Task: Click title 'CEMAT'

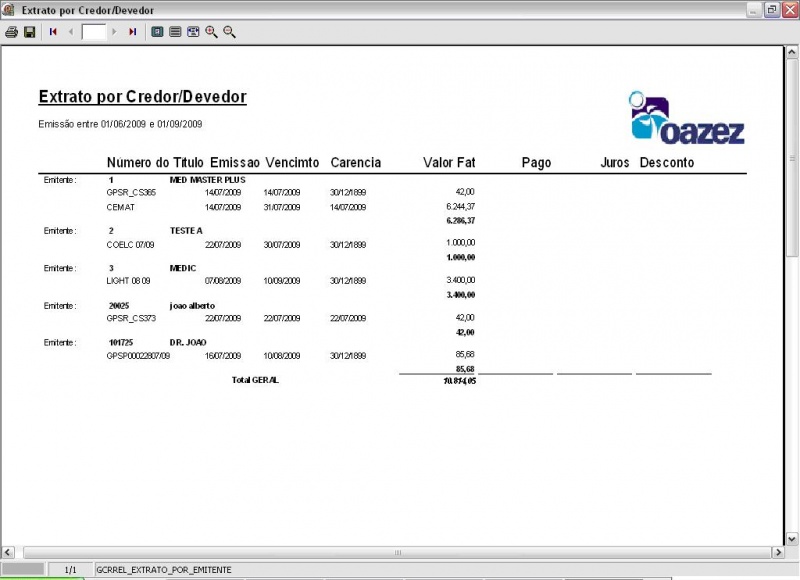Action: pos(120,208)
